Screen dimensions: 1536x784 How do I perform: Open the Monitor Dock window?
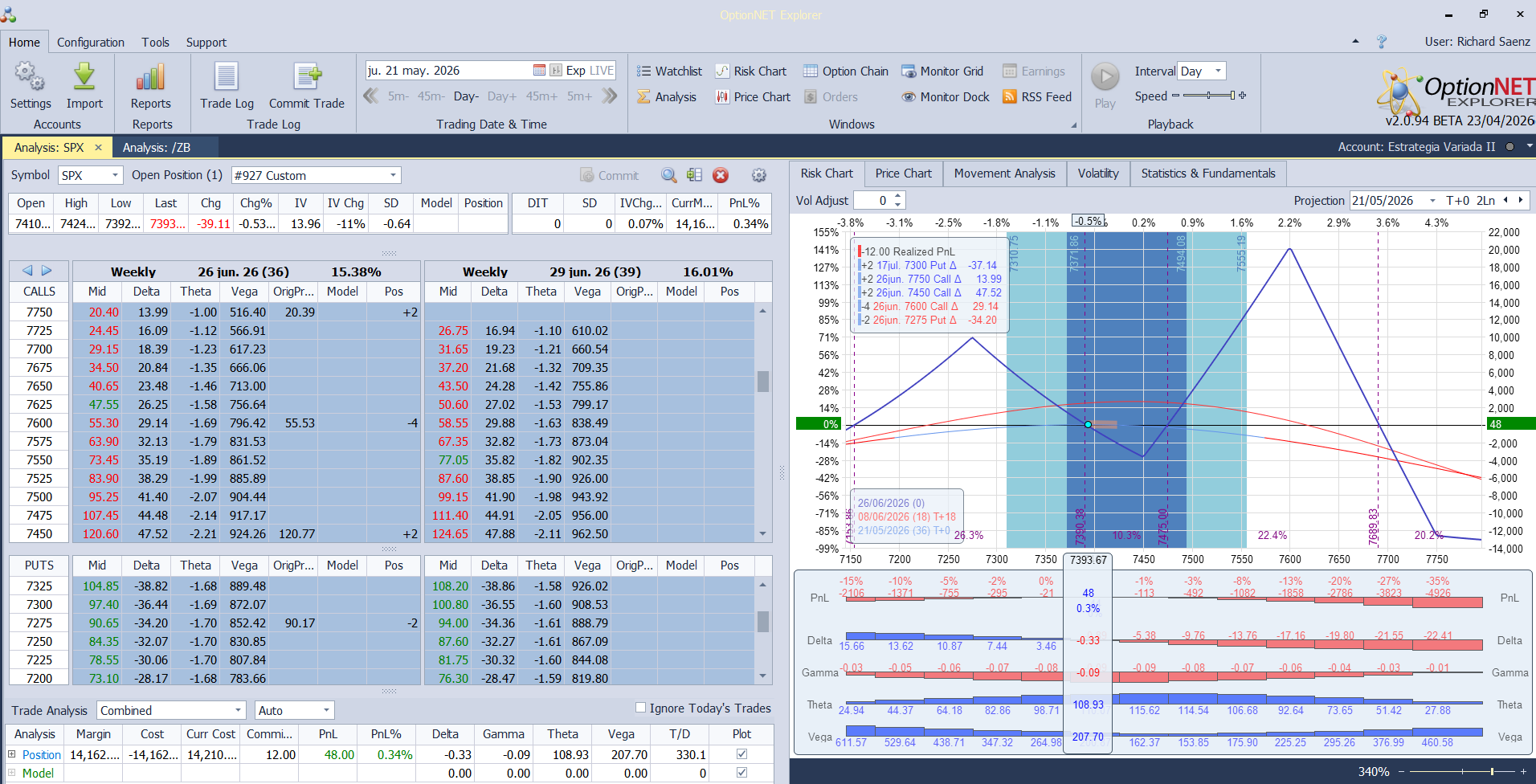point(946,97)
